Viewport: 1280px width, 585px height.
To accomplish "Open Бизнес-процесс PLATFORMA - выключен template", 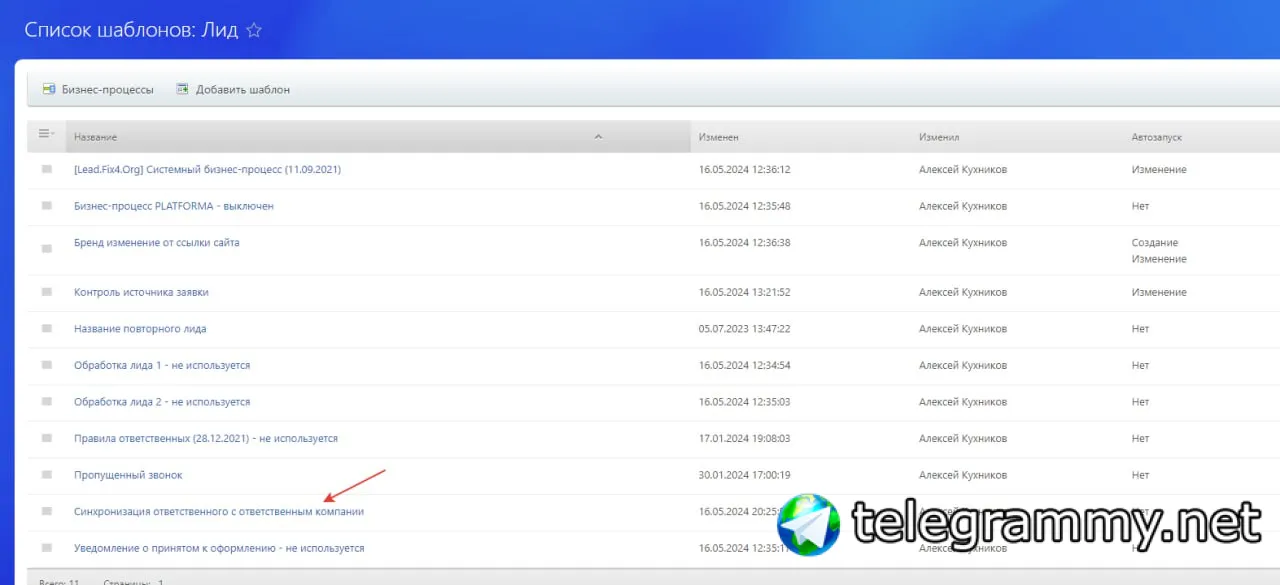I will pyautogui.click(x=174, y=206).
